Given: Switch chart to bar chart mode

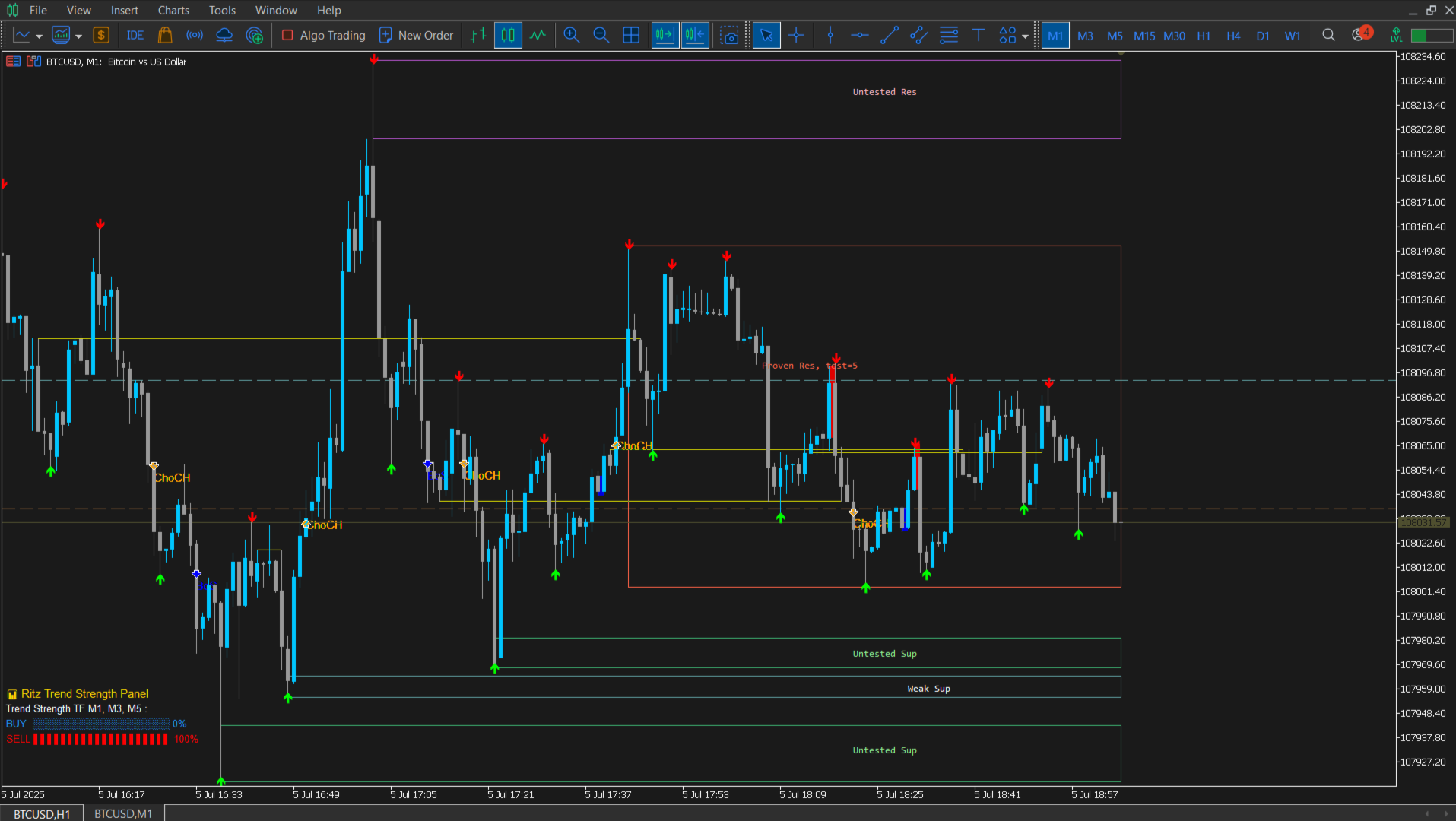Looking at the screenshot, I should click(x=478, y=36).
